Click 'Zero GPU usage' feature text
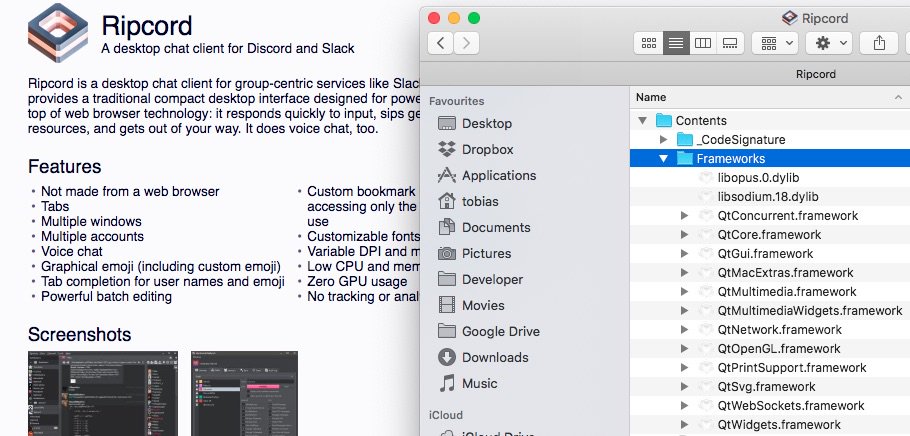910x436 pixels. 357,282
